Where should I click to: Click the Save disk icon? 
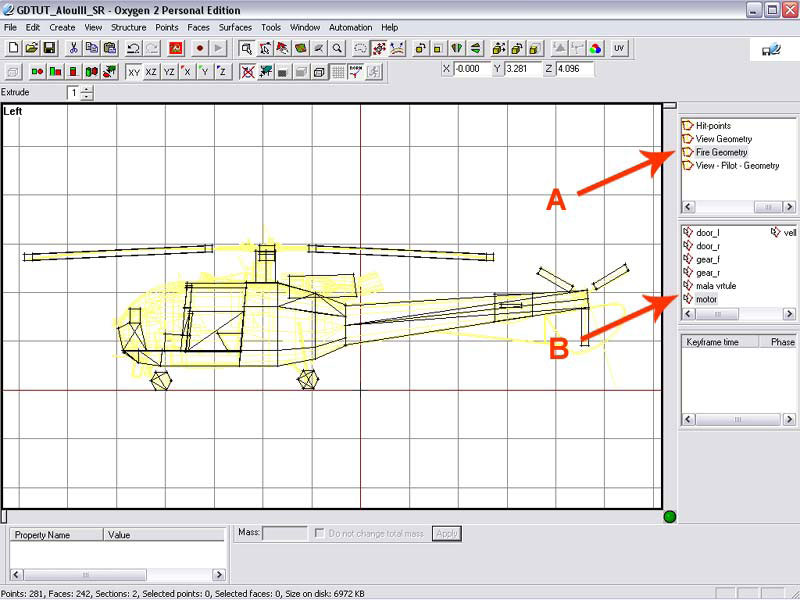[x=48, y=48]
